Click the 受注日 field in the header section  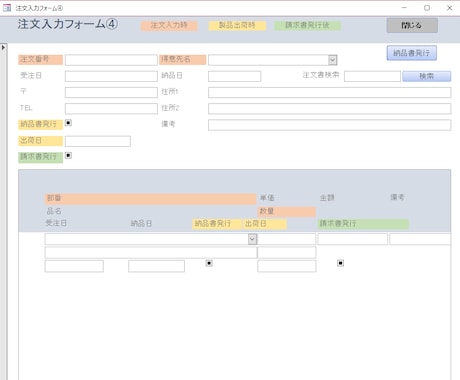(111, 76)
